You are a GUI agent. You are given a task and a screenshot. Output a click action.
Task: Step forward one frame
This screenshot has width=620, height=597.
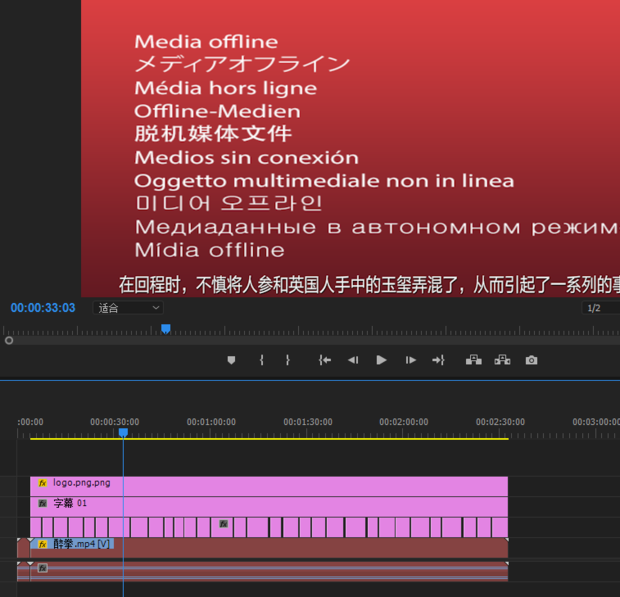[x=410, y=360]
